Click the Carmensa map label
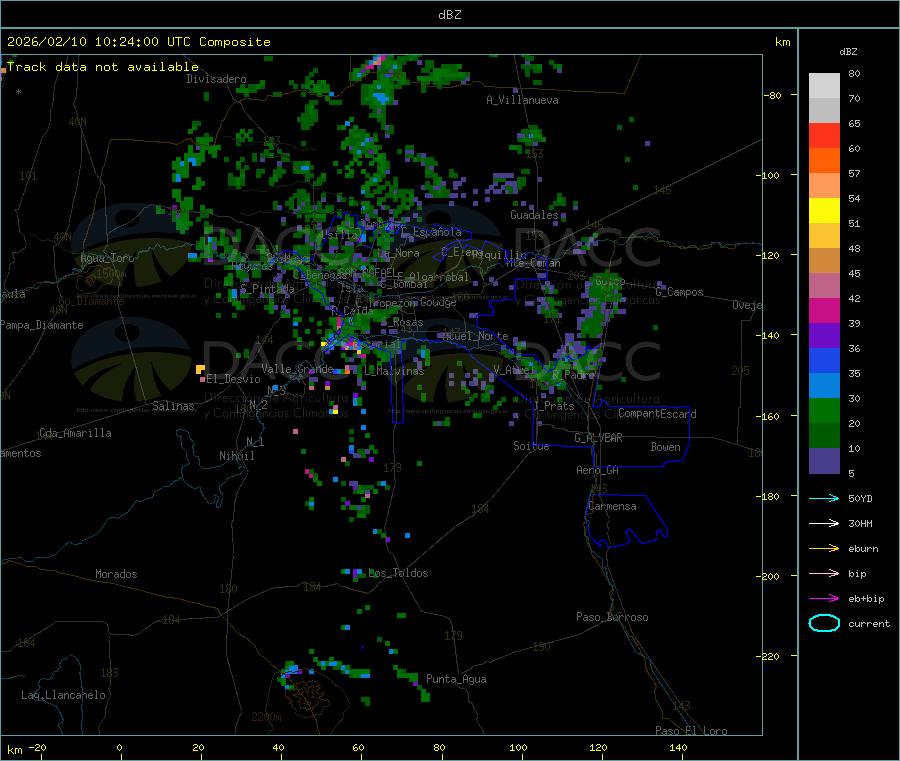The image size is (900, 761). click(612, 506)
